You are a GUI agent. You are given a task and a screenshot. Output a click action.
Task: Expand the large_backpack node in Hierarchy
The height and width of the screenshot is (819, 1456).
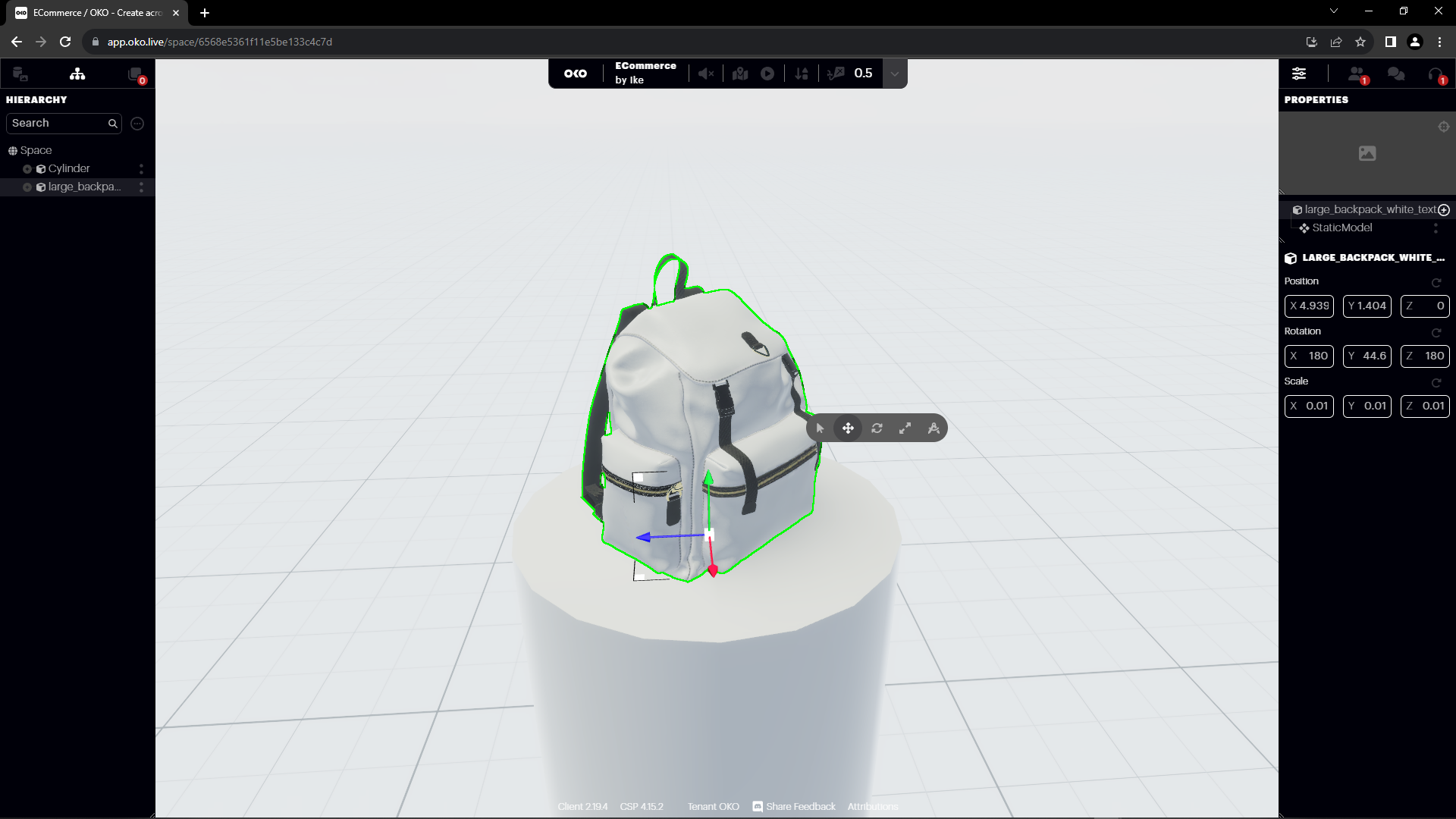coord(27,187)
